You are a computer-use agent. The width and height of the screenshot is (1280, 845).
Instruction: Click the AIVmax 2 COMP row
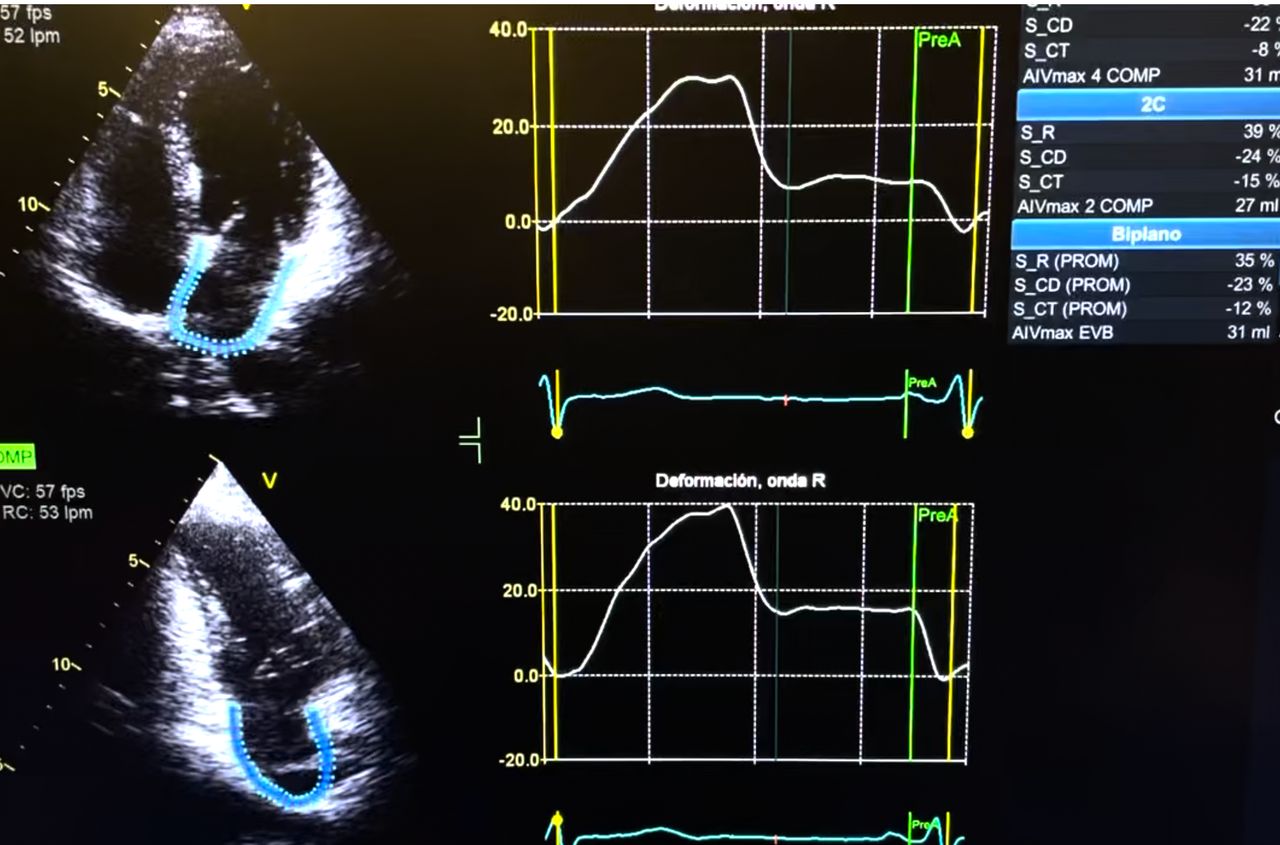[1146, 206]
